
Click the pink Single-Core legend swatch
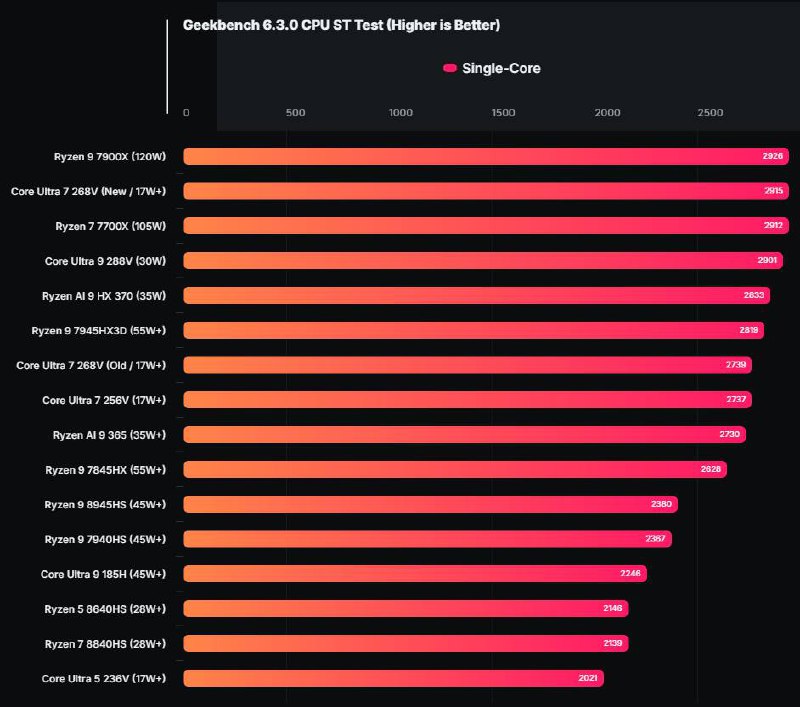click(x=450, y=68)
